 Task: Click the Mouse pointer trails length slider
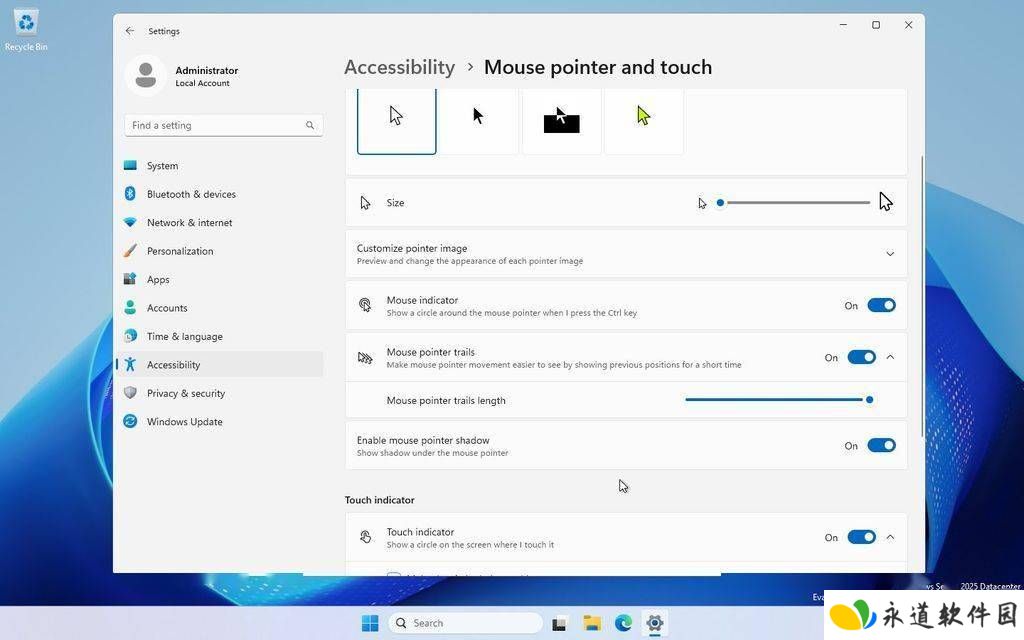click(x=779, y=400)
